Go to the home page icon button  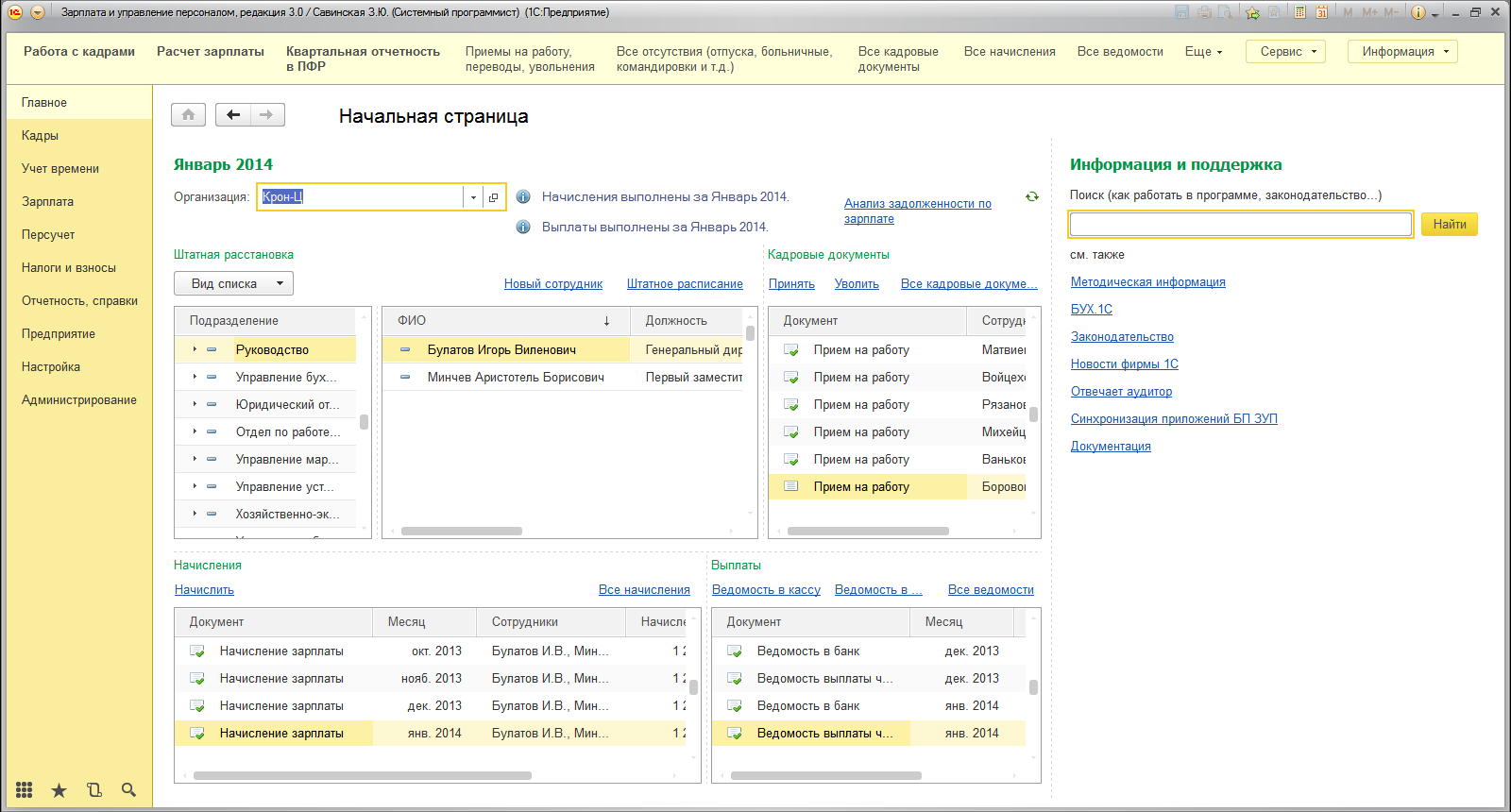point(188,114)
